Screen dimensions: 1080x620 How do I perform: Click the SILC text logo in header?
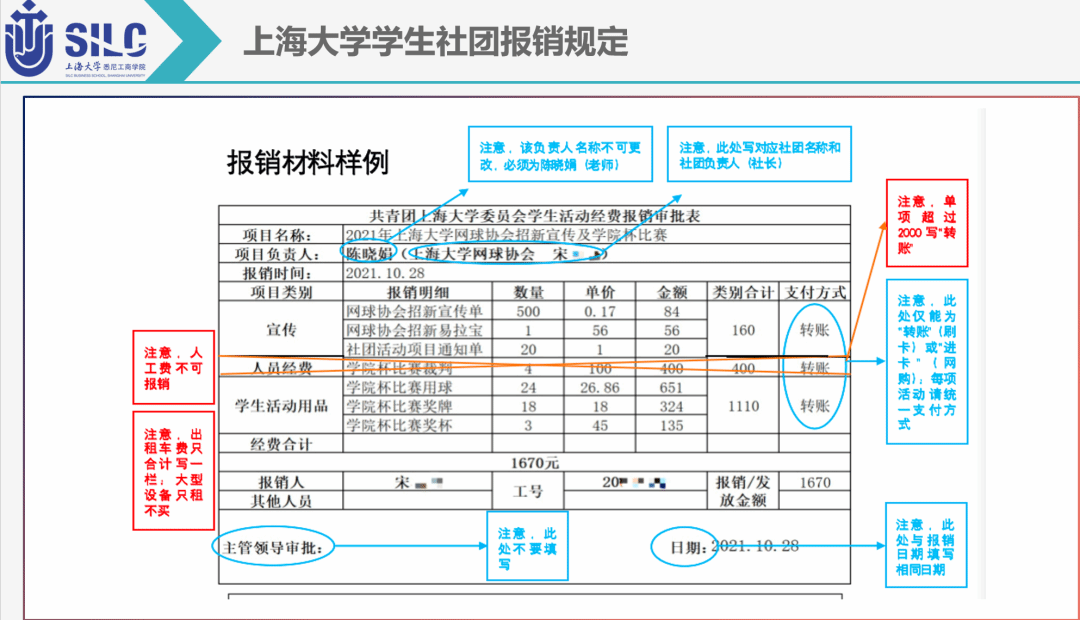(x=105, y=39)
